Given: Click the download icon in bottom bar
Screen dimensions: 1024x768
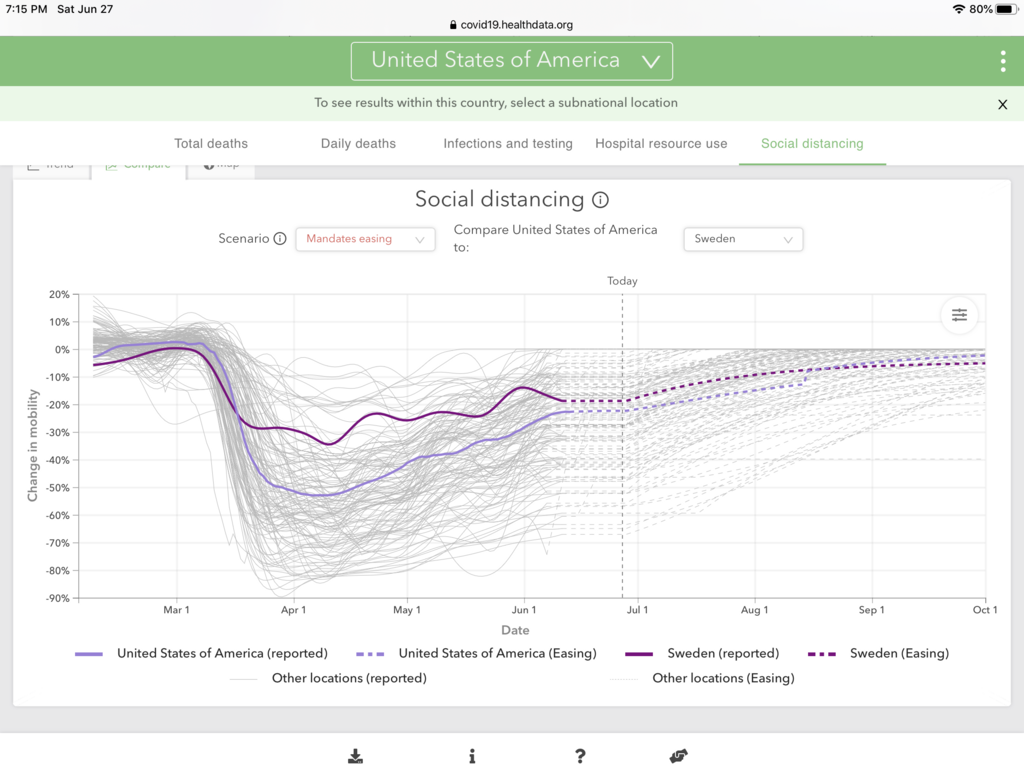Looking at the screenshot, I should click(x=355, y=756).
